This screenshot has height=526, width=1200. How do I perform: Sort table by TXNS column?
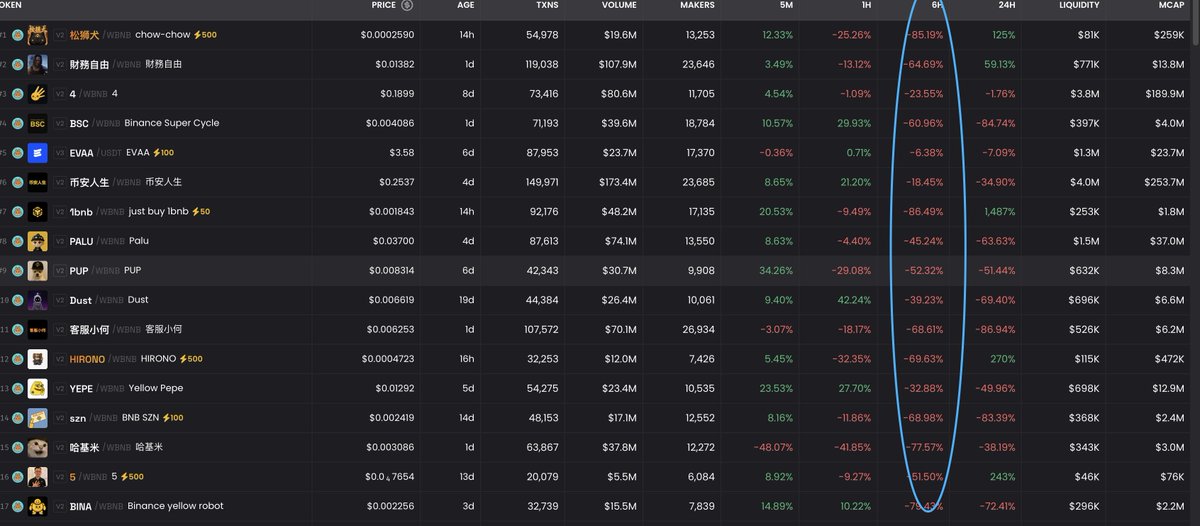coord(547,5)
